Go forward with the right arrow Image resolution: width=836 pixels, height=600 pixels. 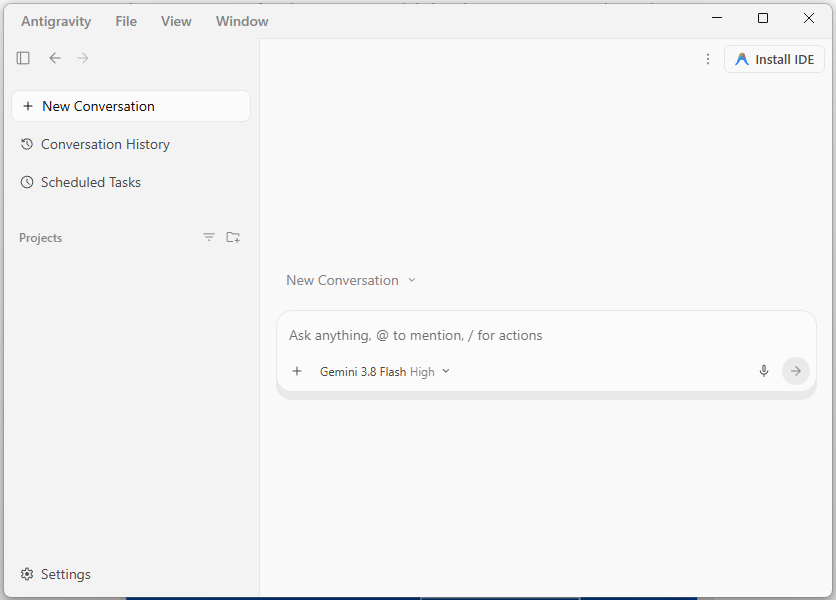pos(83,58)
